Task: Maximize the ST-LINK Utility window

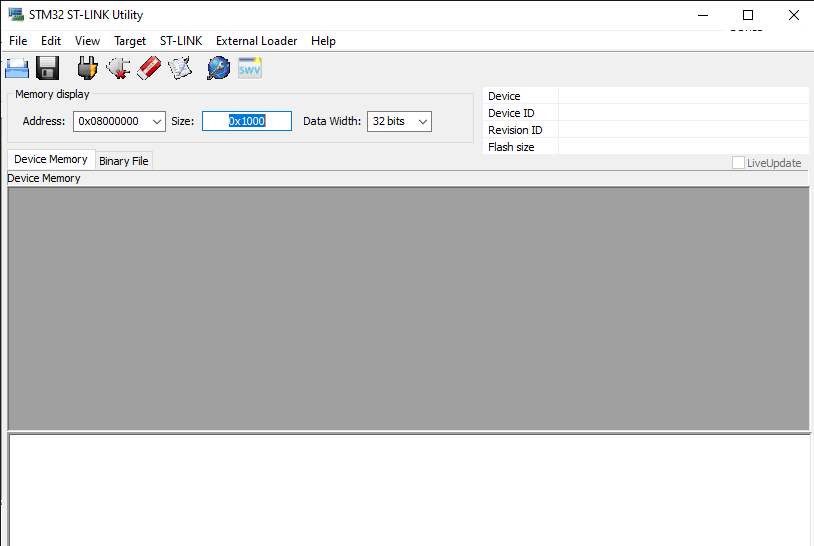Action: click(x=748, y=15)
